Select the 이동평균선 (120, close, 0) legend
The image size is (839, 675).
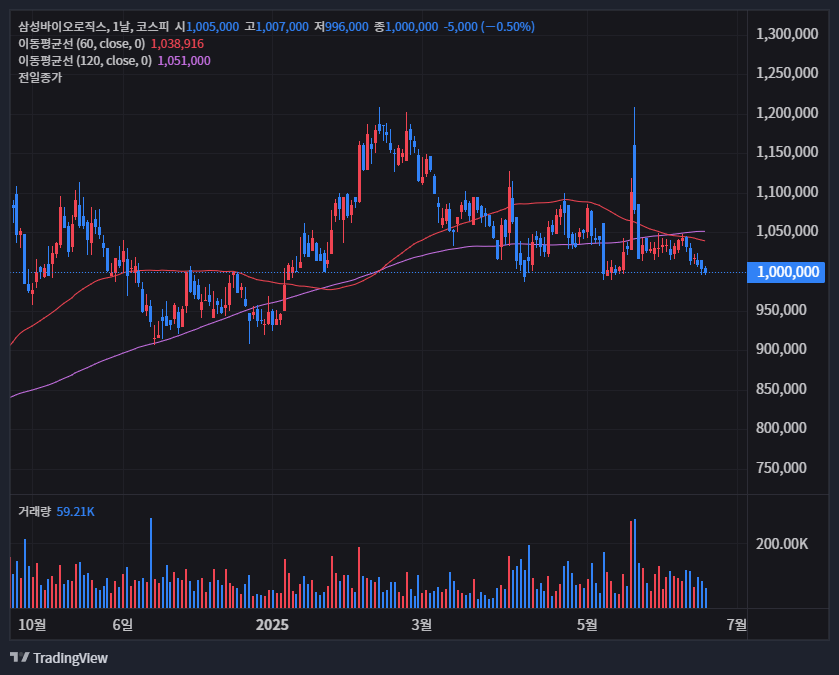coord(85,61)
